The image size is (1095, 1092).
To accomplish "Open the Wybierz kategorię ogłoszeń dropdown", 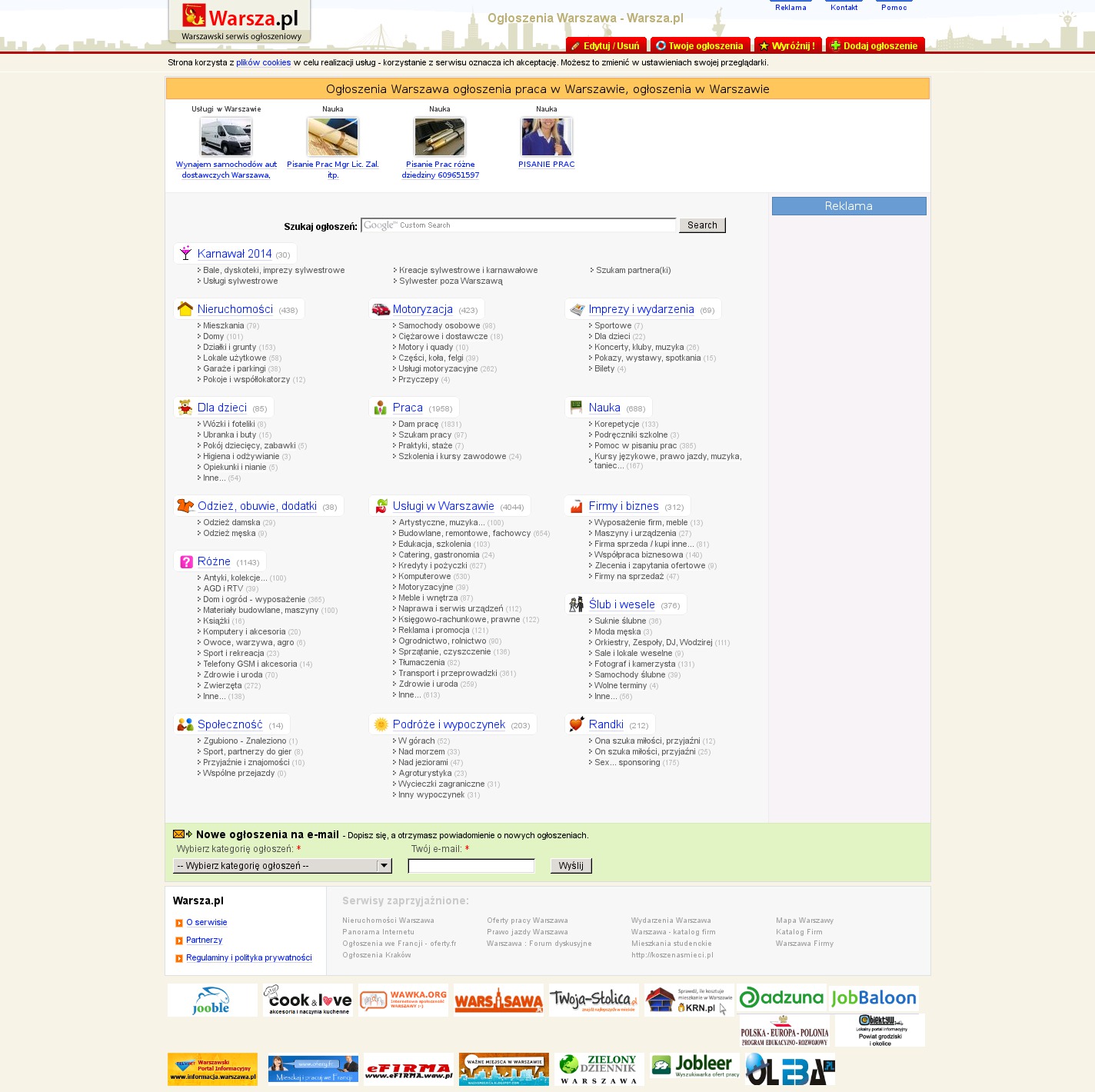I will tap(282, 866).
